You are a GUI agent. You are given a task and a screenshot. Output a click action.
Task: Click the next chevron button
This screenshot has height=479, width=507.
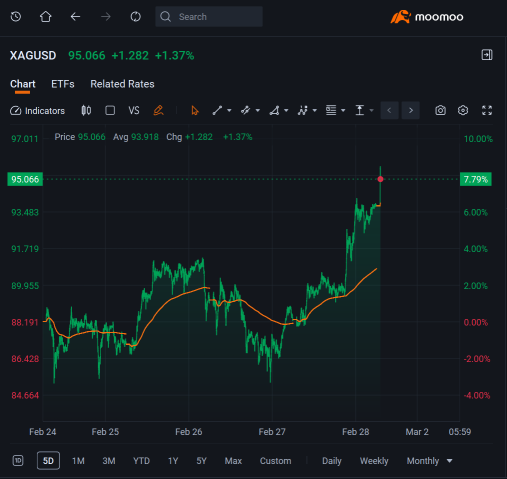tap(411, 110)
